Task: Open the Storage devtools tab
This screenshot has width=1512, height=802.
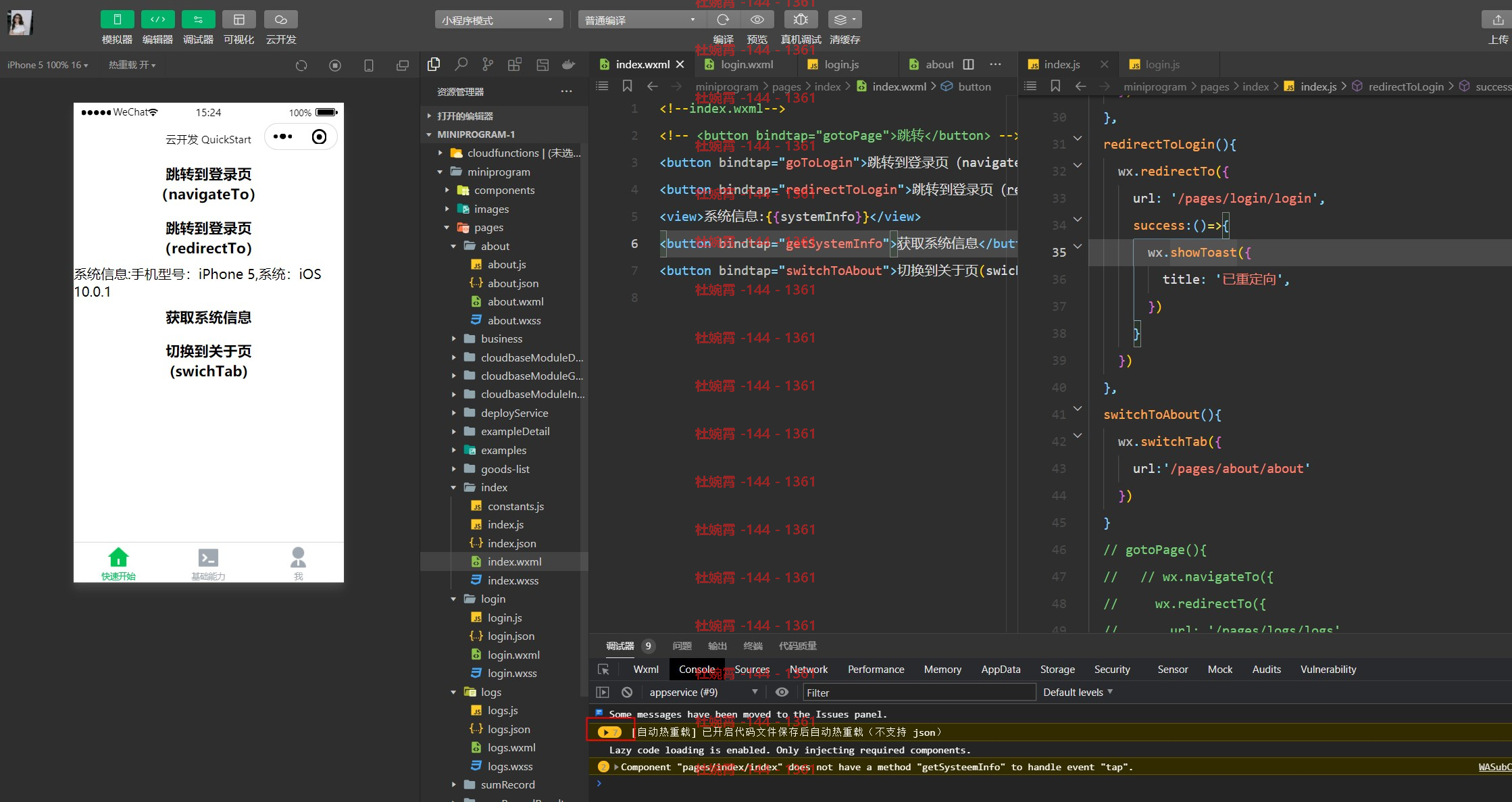Action: 1057,670
